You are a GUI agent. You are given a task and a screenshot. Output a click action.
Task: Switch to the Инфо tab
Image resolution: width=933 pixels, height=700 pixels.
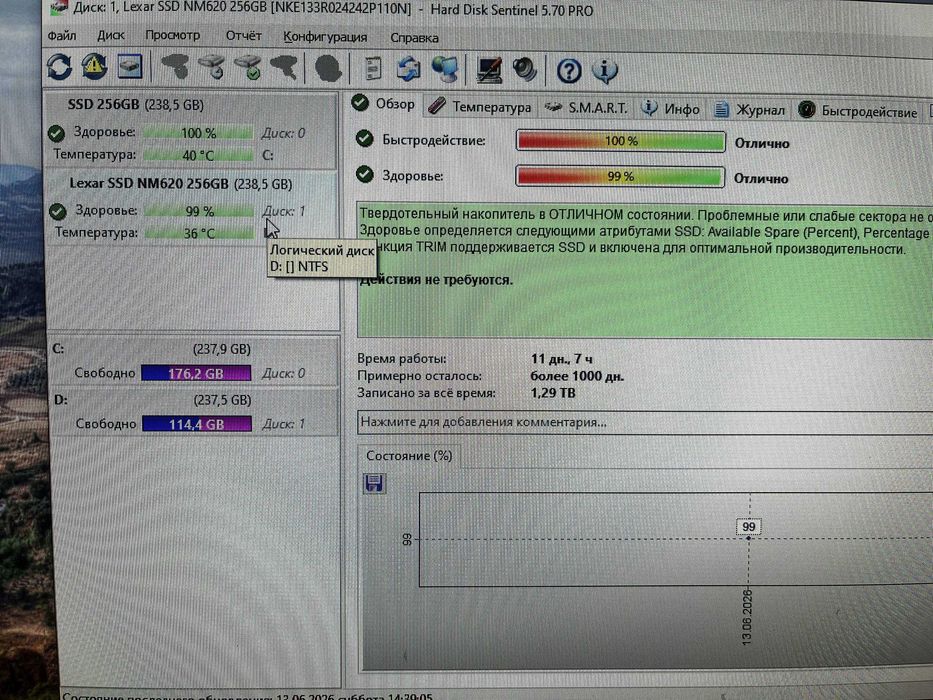(671, 109)
